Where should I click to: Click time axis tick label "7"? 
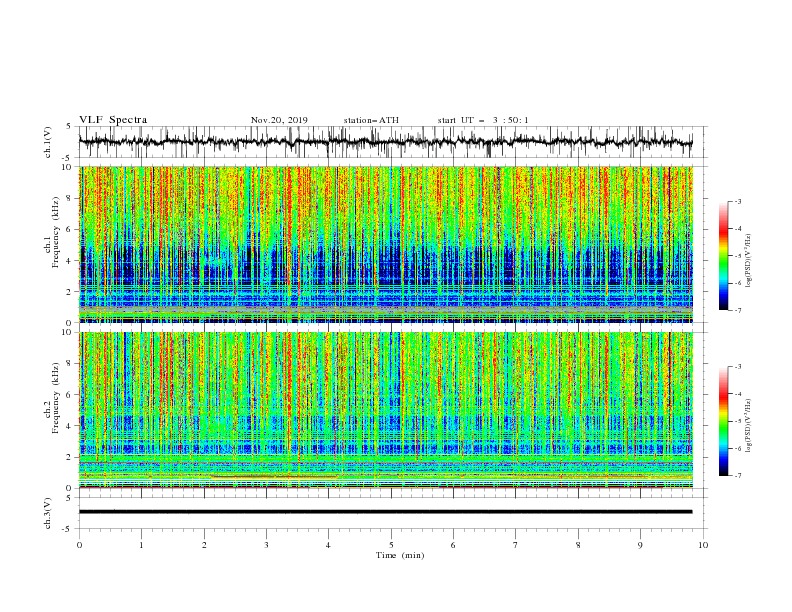(x=516, y=545)
